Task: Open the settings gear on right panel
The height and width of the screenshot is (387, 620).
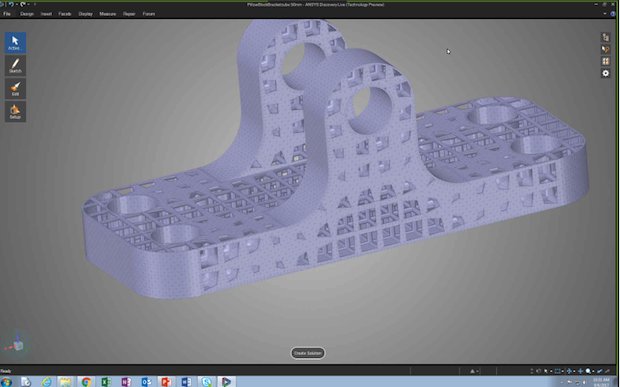Action: point(605,73)
